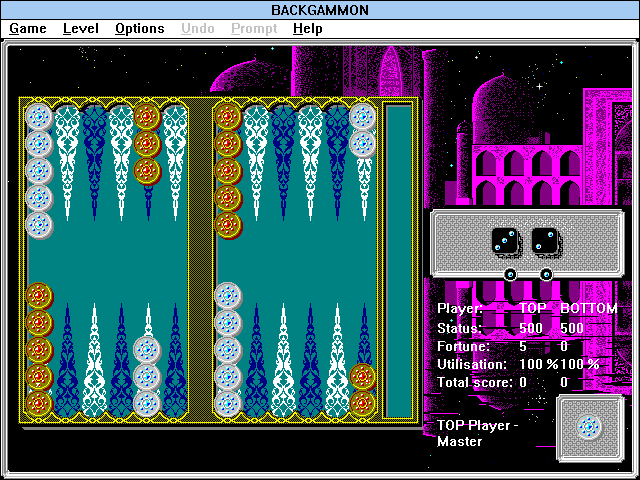This screenshot has width=640, height=480.
Task: Click the BACKGAMMON window title
Action: point(320,10)
